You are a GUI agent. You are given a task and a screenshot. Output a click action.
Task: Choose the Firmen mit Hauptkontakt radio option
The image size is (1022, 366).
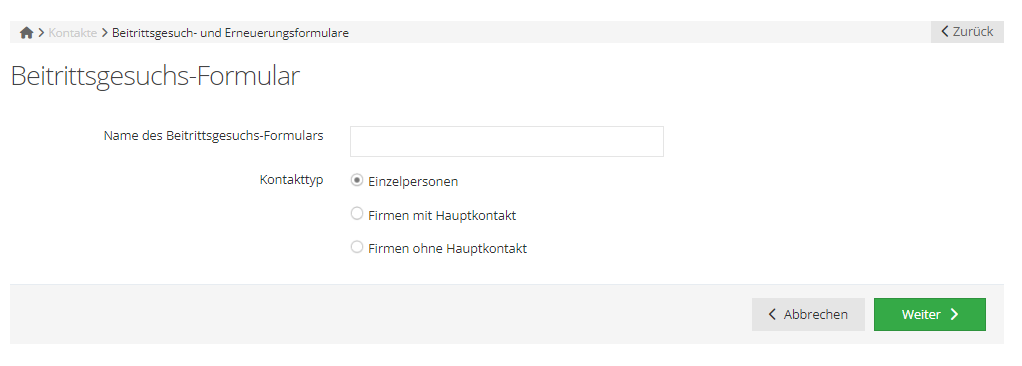pyautogui.click(x=357, y=214)
